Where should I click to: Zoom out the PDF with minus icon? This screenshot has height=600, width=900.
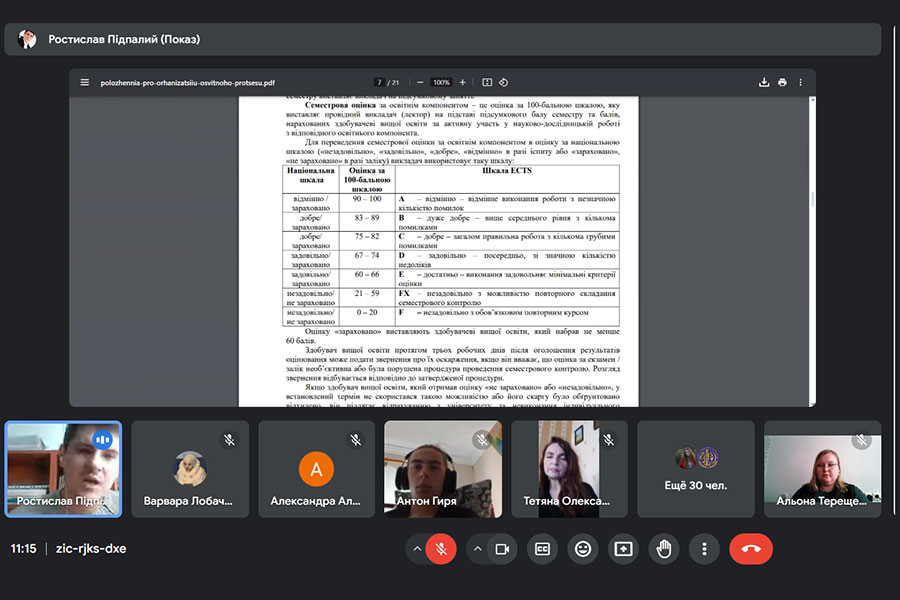pos(420,82)
